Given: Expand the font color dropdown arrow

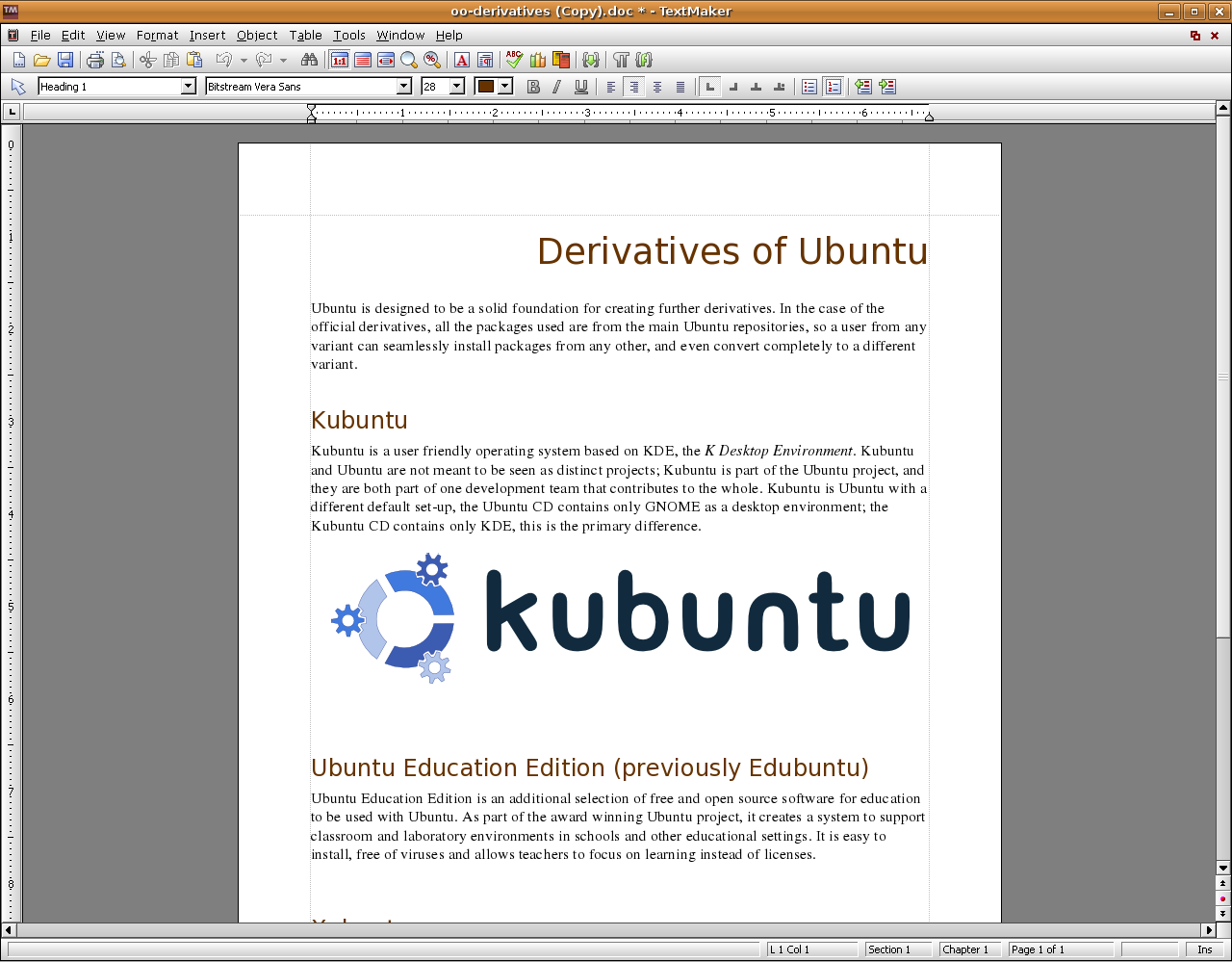Looking at the screenshot, I should [x=505, y=87].
